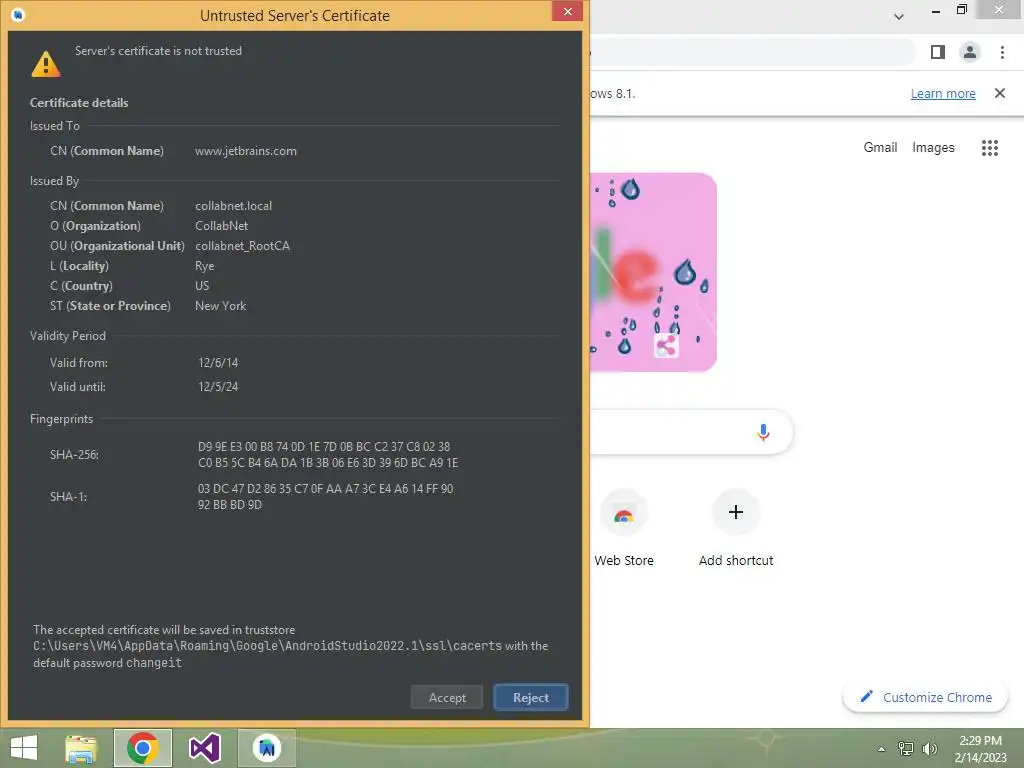This screenshot has width=1024, height=768.
Task: Click voice search microphone in Google
Action: 763,432
